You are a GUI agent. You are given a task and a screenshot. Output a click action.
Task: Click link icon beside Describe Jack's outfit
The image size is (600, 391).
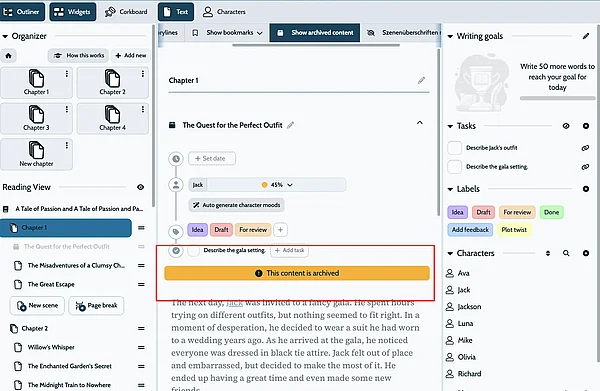[x=585, y=148]
